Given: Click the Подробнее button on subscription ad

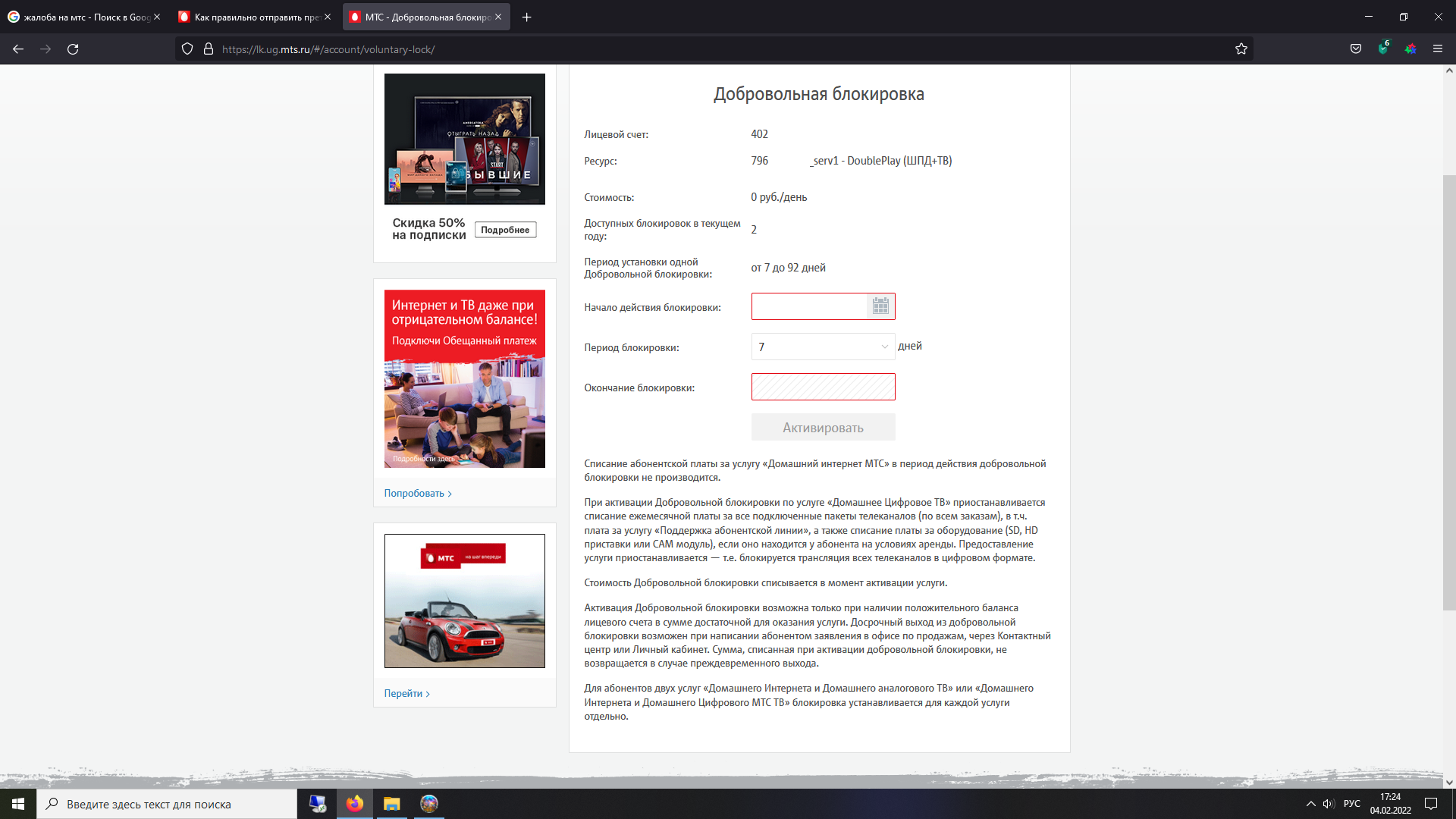Looking at the screenshot, I should [x=505, y=230].
